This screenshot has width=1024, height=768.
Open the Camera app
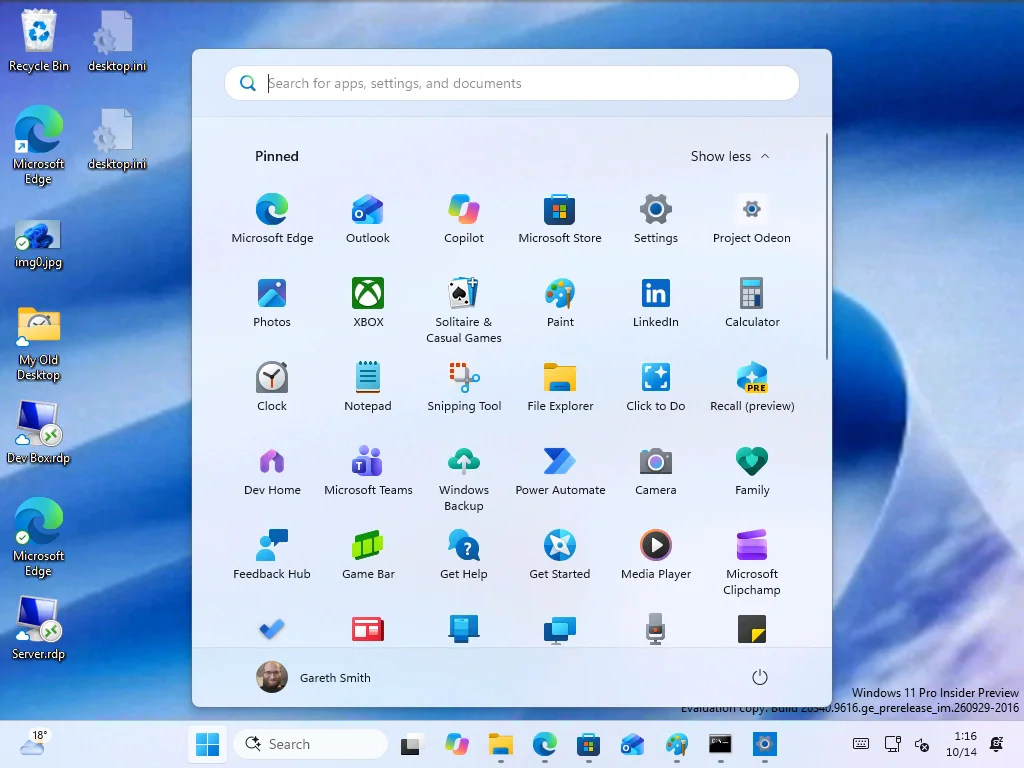tap(656, 471)
